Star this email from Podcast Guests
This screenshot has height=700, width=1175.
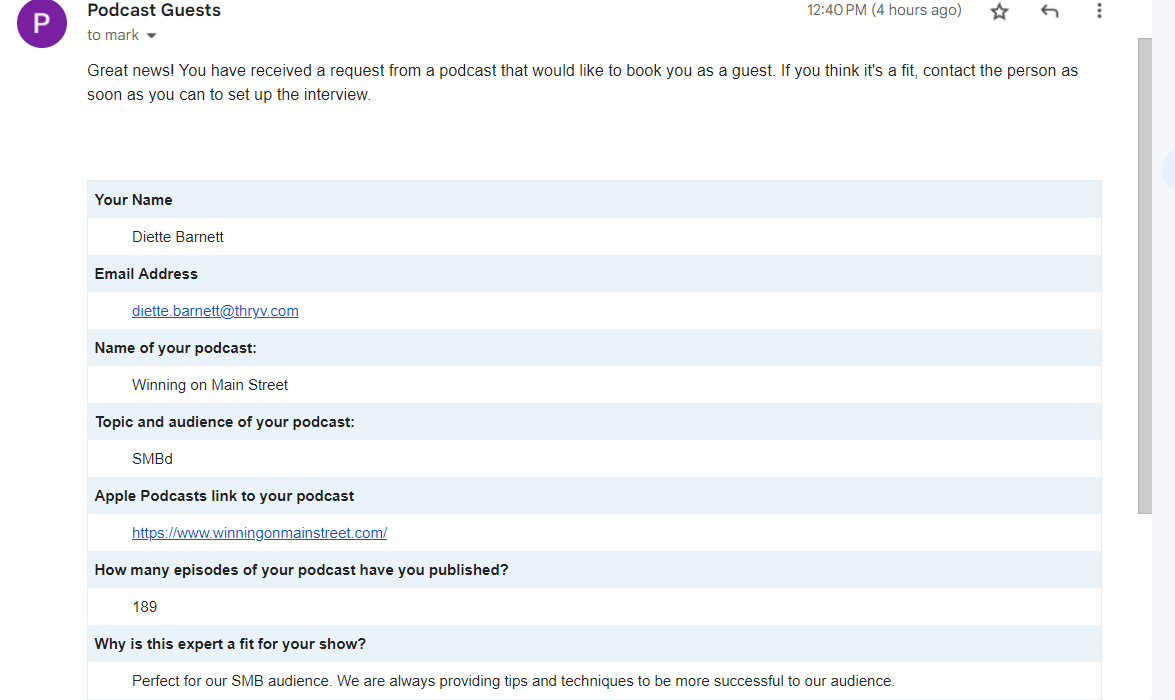tap(999, 11)
